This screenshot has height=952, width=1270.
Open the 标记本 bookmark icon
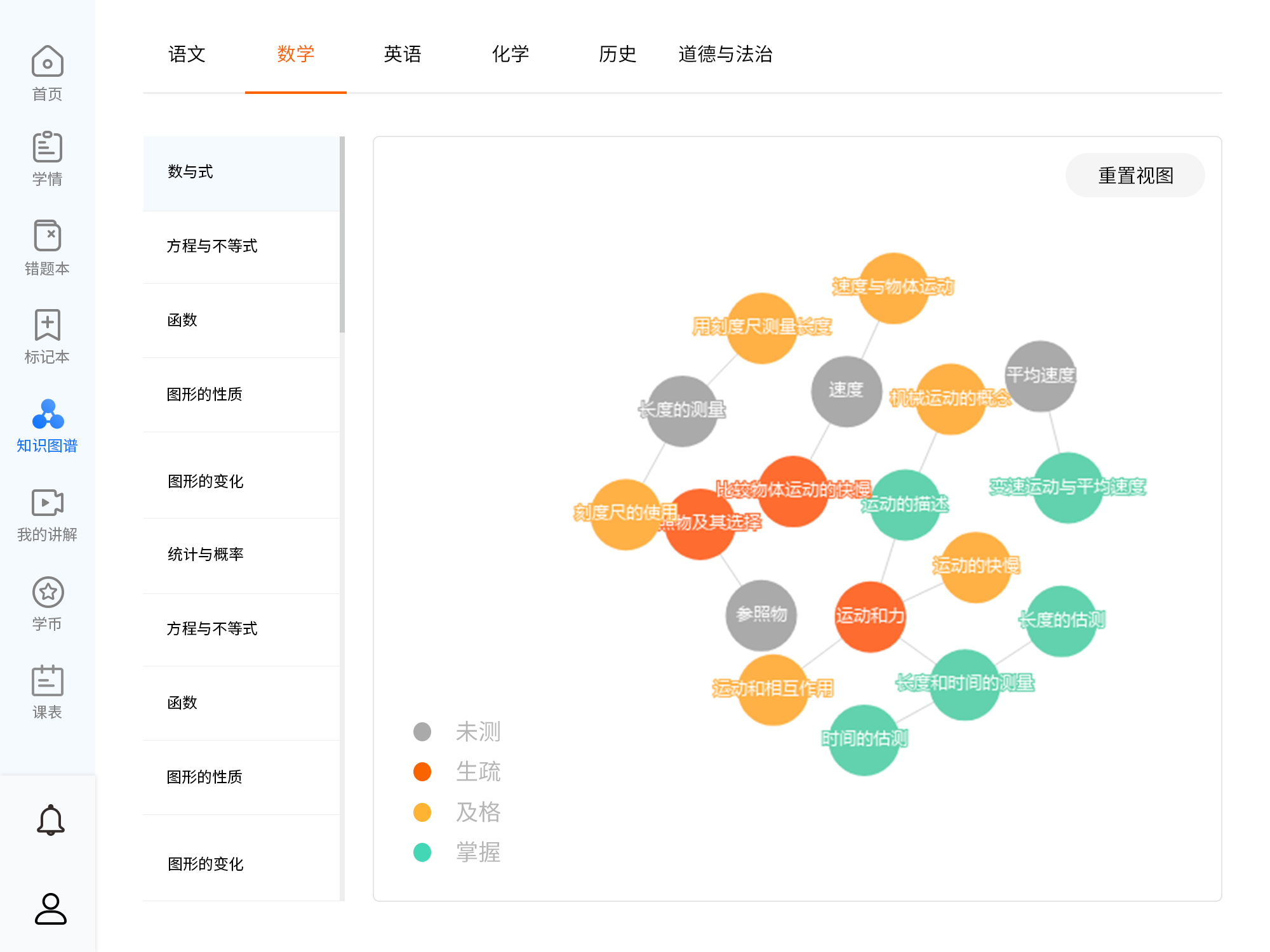pyautogui.click(x=47, y=324)
